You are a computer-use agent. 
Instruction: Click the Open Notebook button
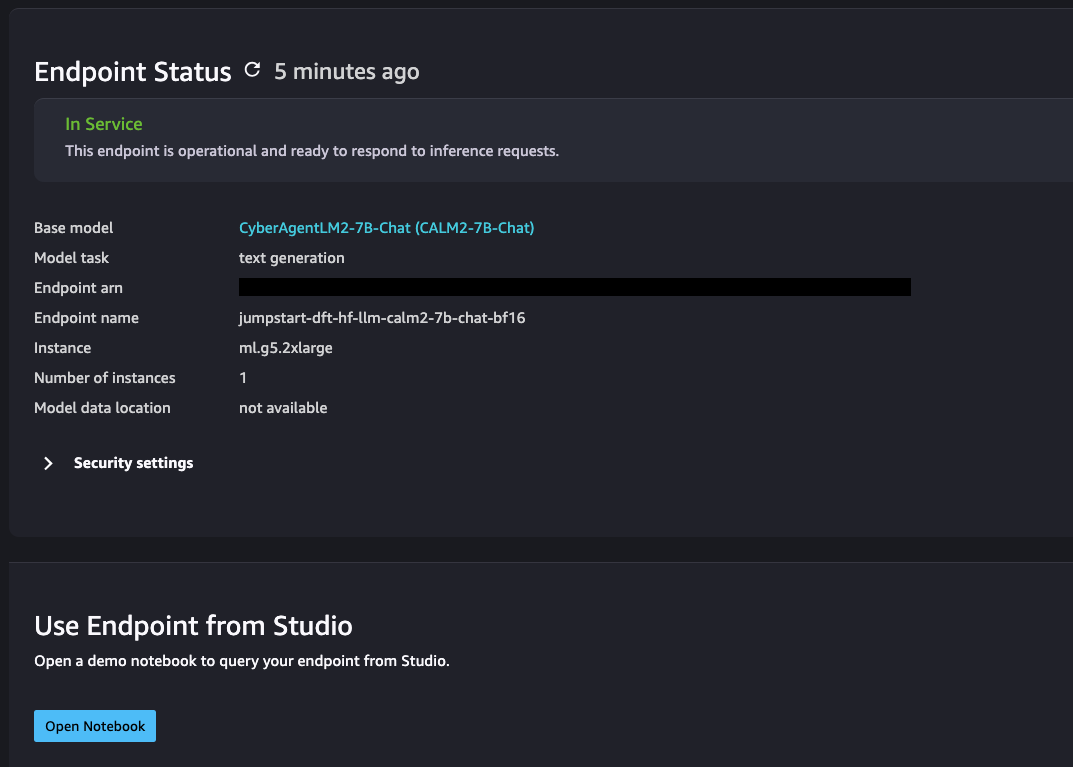pos(95,726)
